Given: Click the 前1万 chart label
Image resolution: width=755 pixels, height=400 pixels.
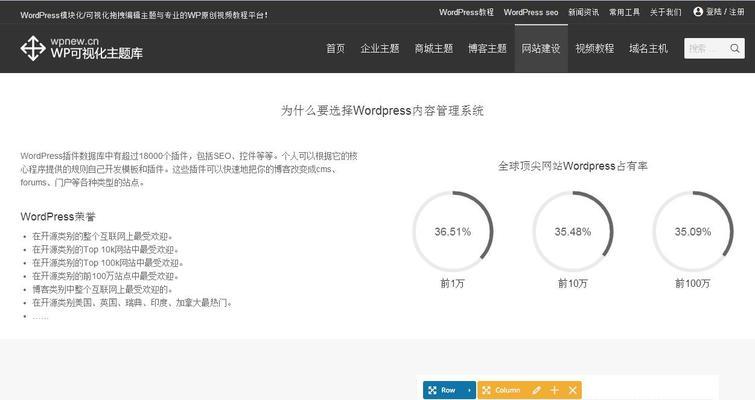Looking at the screenshot, I should coord(452,284).
